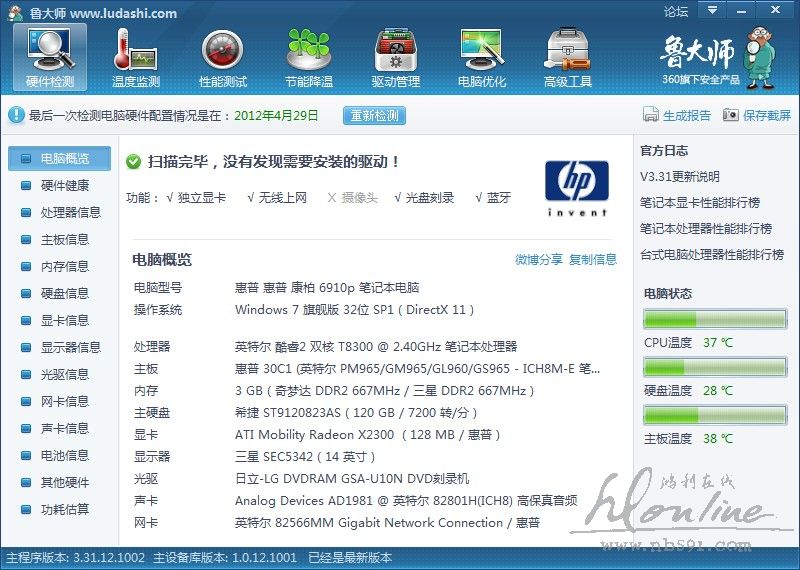Click the blue exclamation info icon
This screenshot has height=570, width=800.
coord(16,115)
